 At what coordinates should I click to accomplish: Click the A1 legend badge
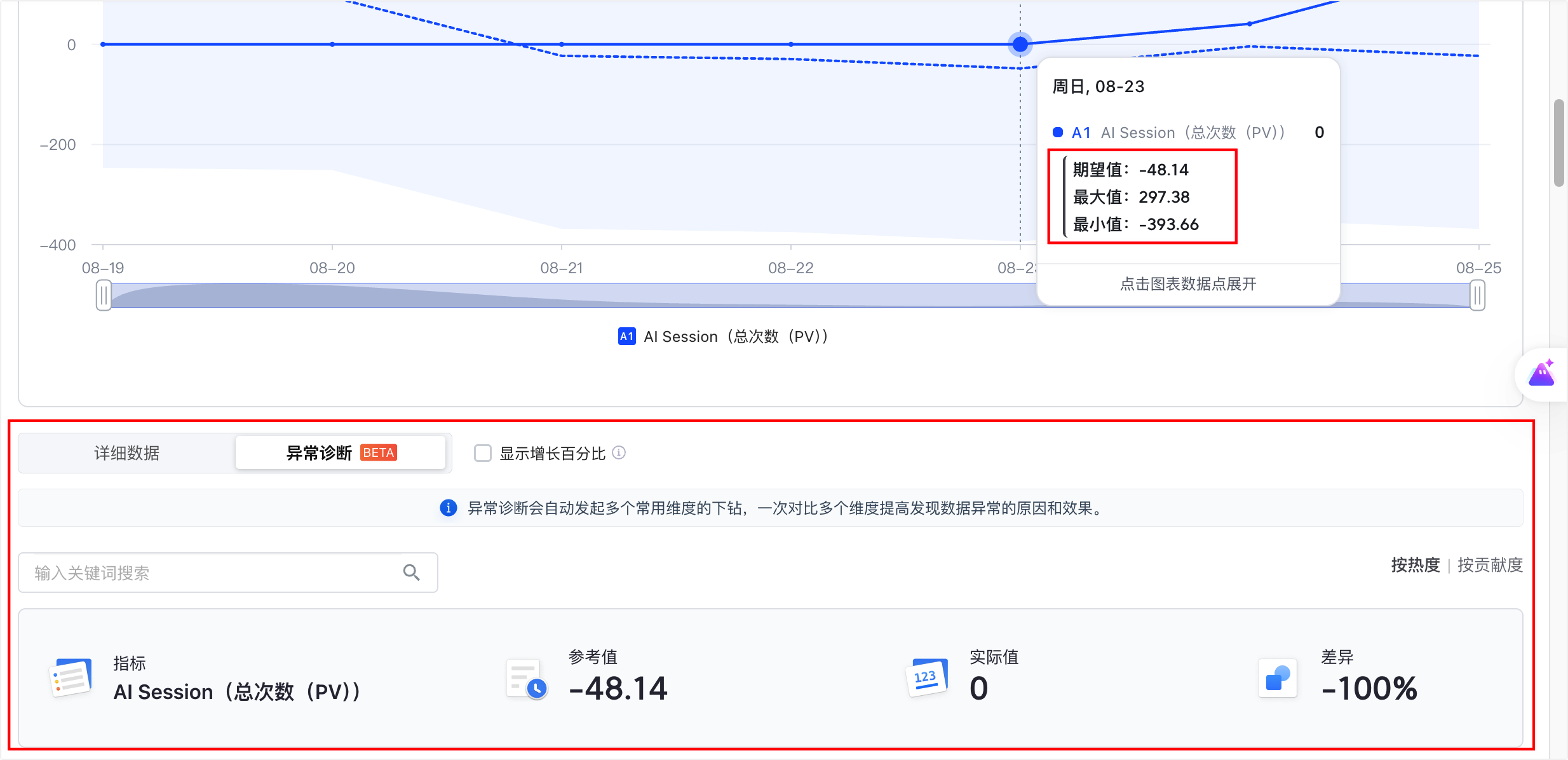coord(626,336)
